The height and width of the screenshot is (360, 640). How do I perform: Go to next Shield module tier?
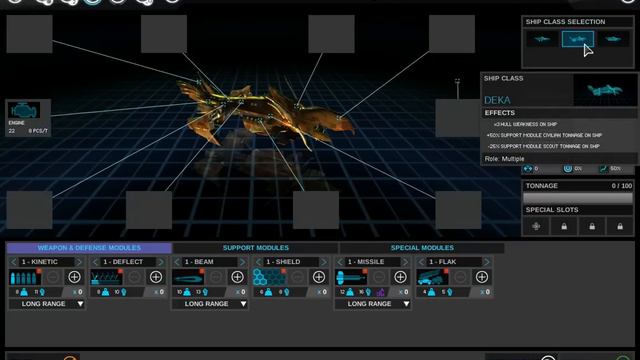[x=324, y=262]
